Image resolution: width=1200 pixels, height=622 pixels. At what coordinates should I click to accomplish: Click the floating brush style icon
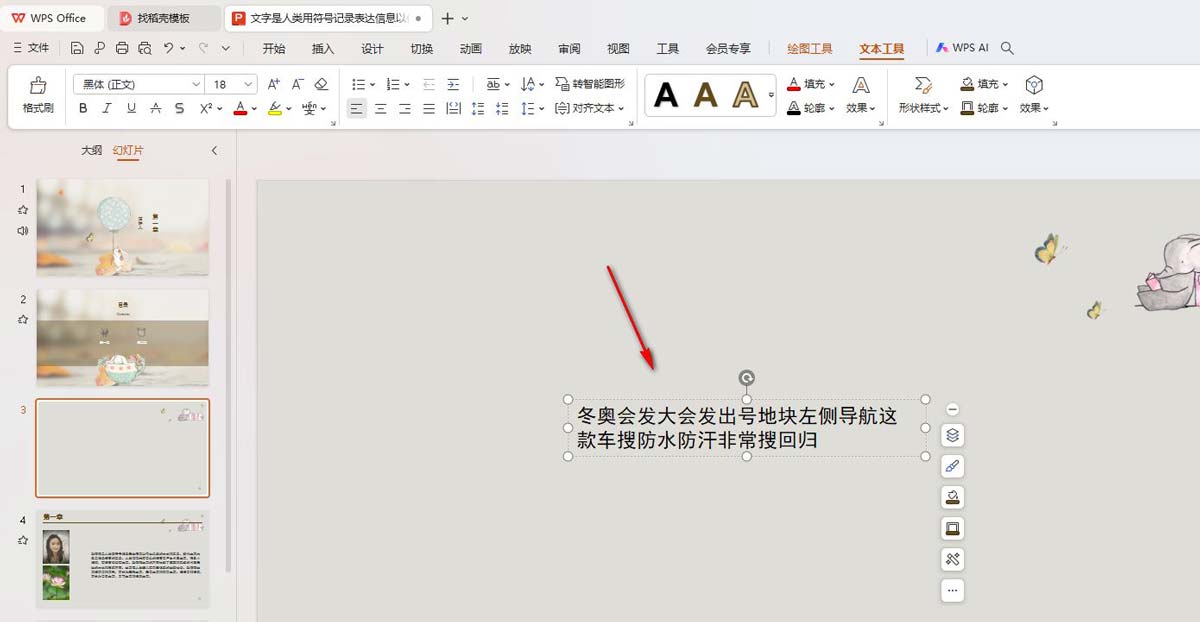coord(952,466)
